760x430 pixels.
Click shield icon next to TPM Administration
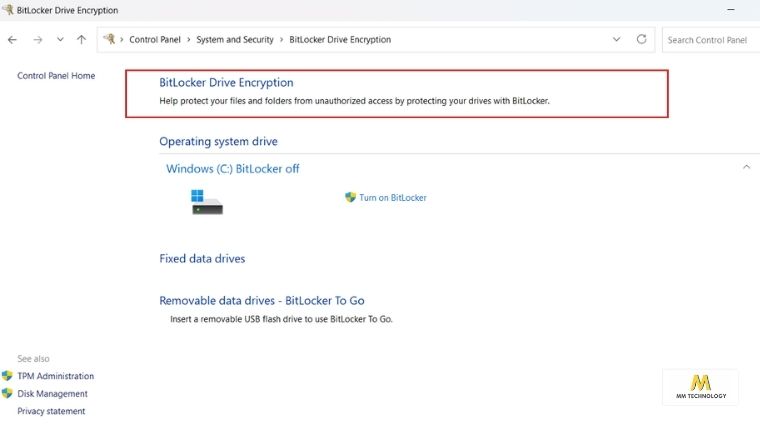[7, 376]
